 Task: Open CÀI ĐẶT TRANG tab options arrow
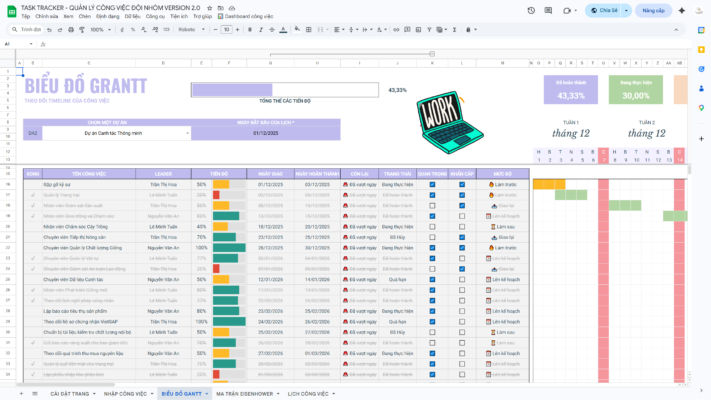coord(94,394)
